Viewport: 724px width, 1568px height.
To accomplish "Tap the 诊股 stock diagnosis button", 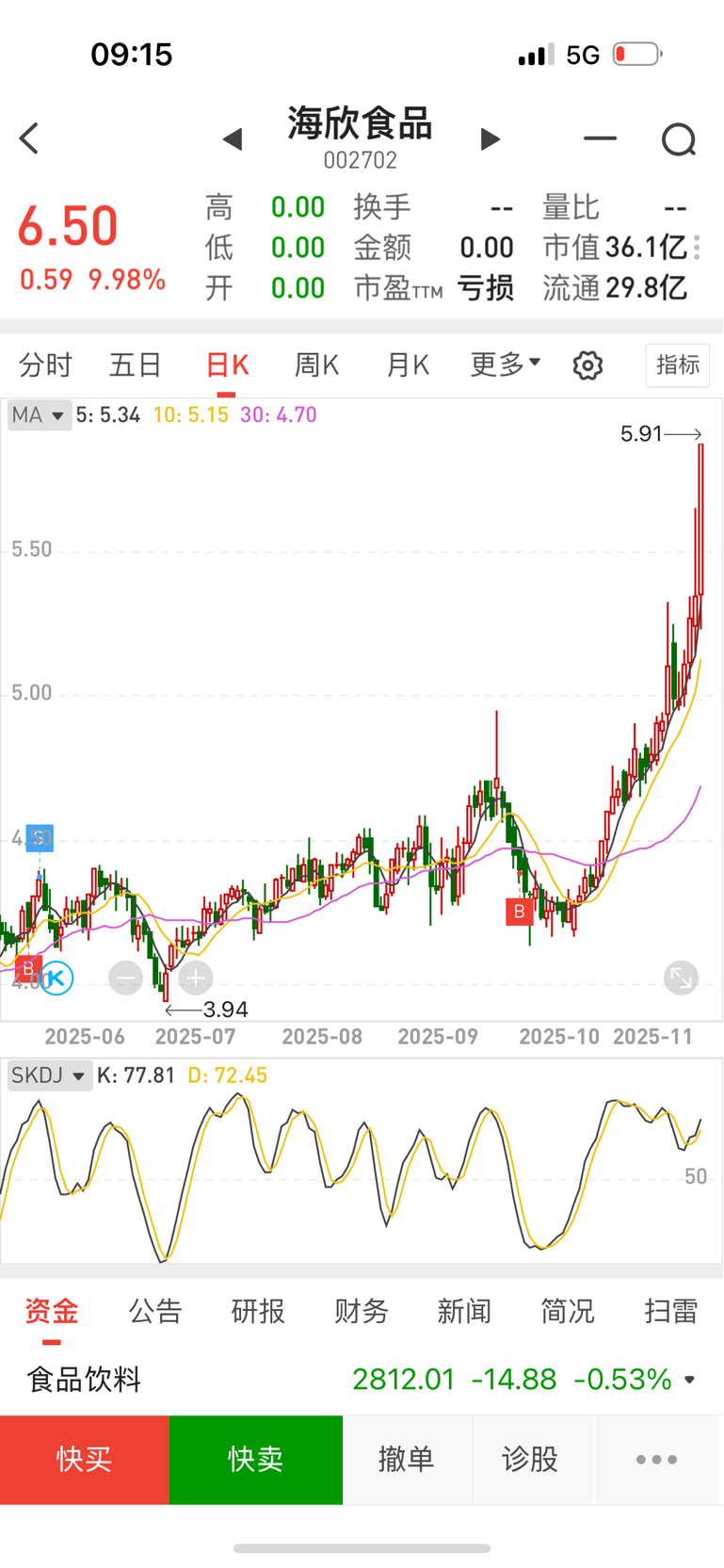I will coord(530,1460).
